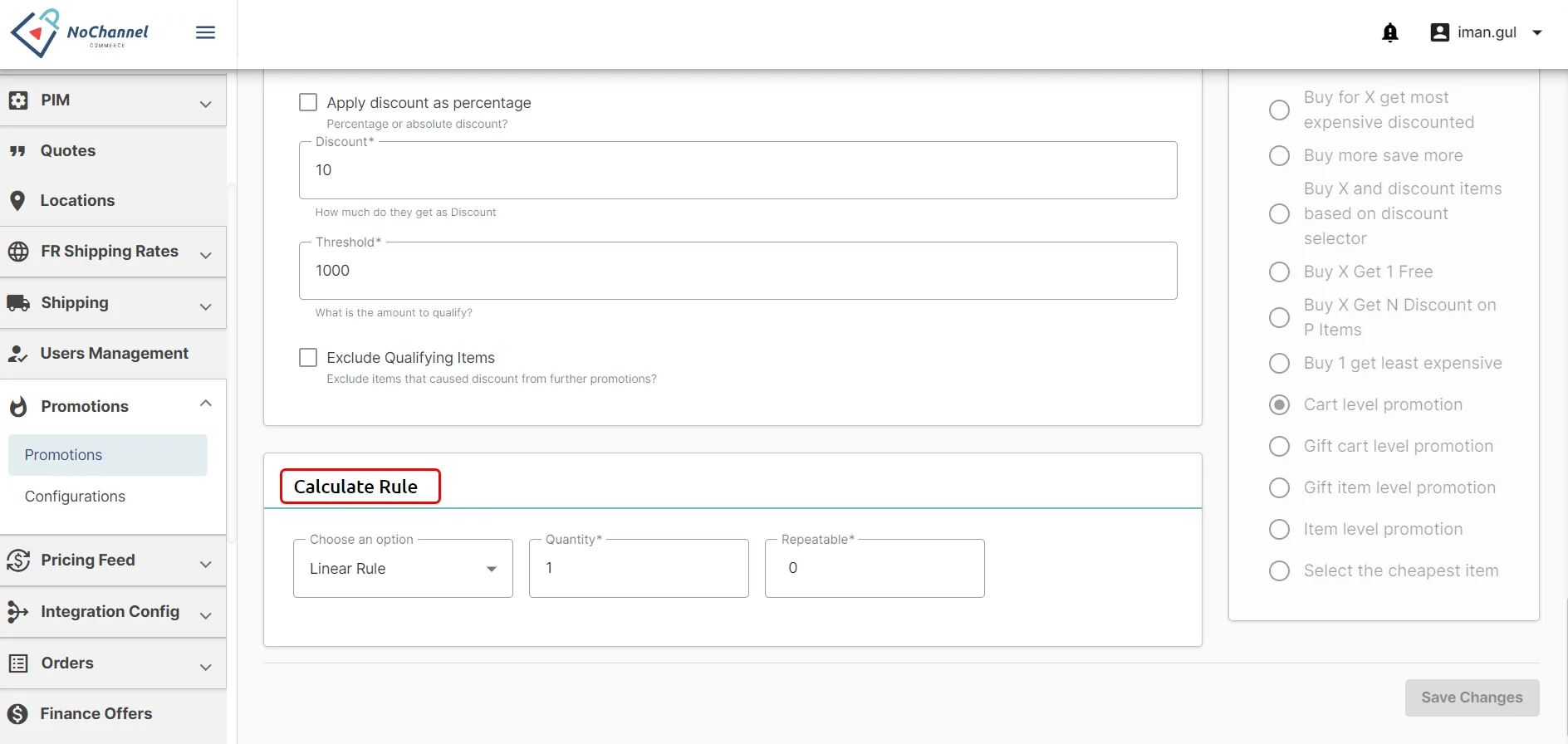
Task: Click the iman.gul user avatar icon
Action: [x=1440, y=32]
